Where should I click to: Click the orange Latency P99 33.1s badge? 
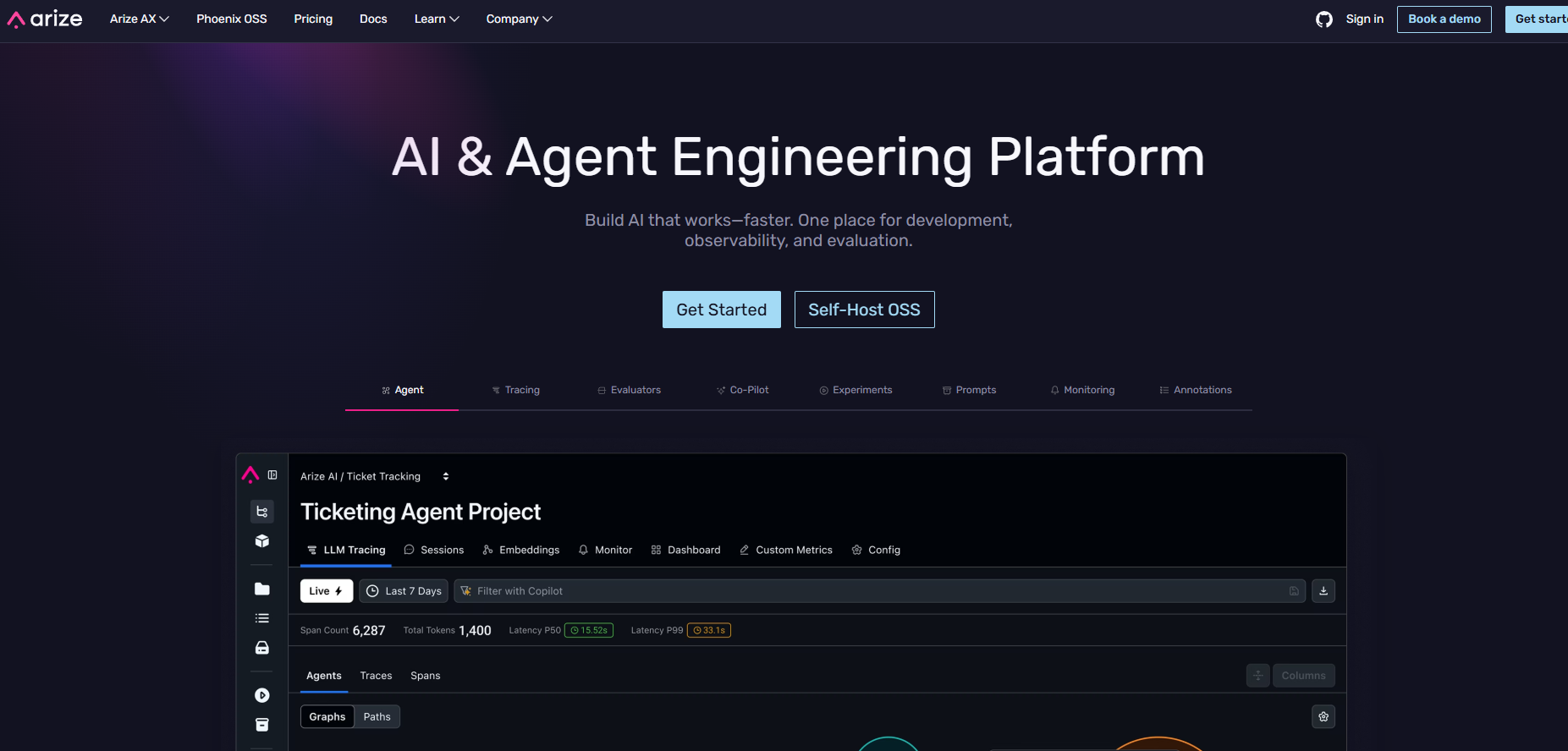pyautogui.click(x=709, y=630)
